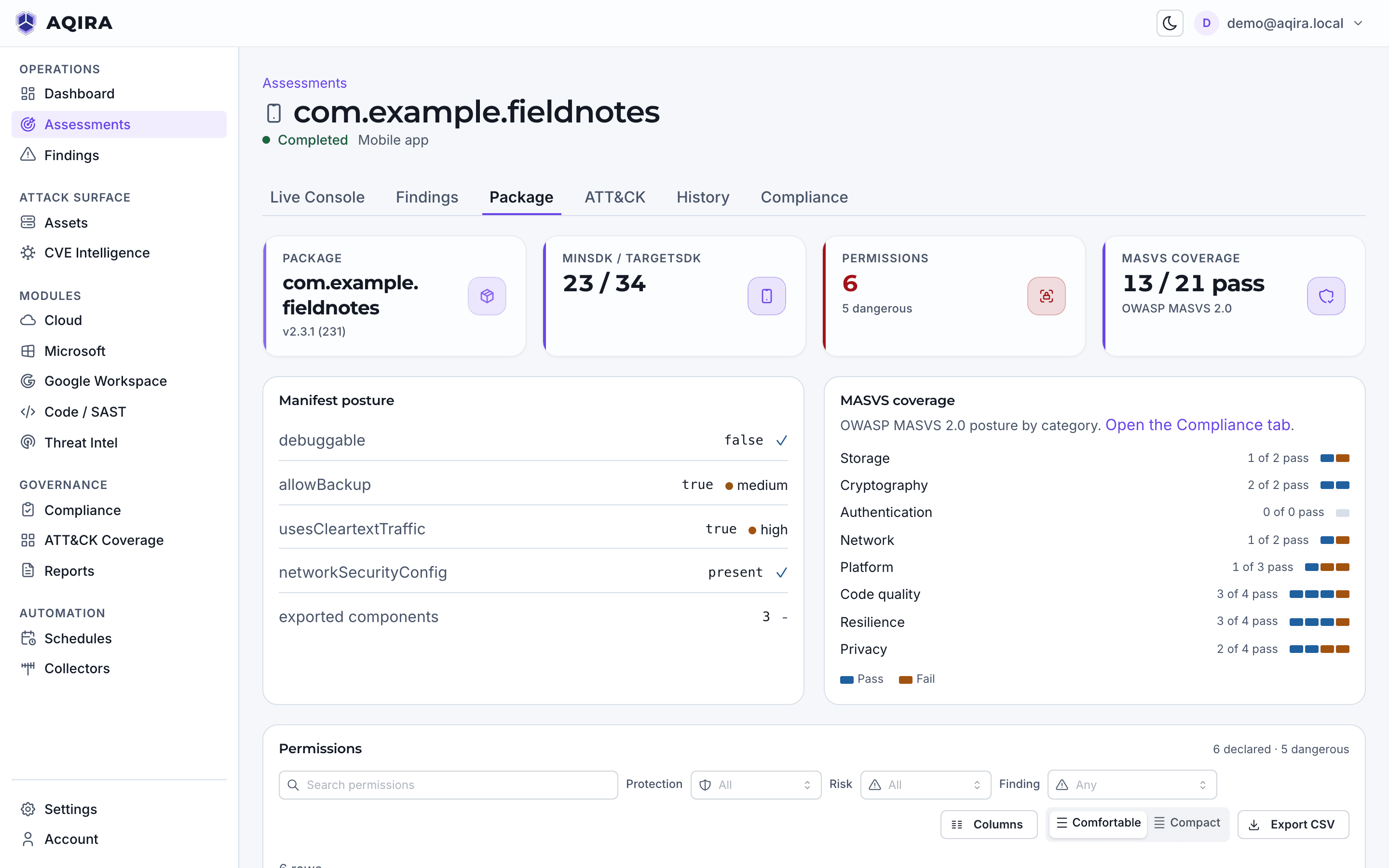This screenshot has height=868, width=1389.
Task: Open Google Workspace module
Action: [x=119, y=381]
